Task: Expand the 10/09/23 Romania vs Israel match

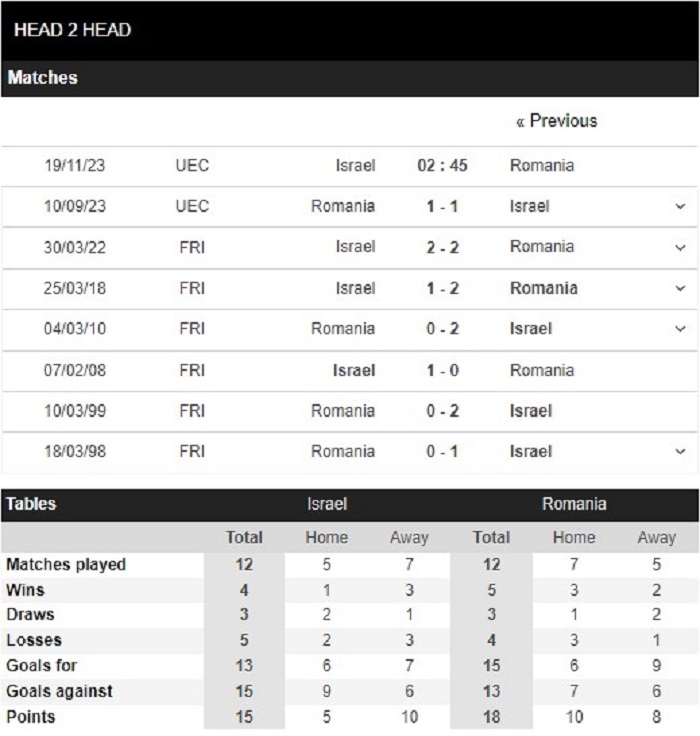Action: tap(680, 207)
